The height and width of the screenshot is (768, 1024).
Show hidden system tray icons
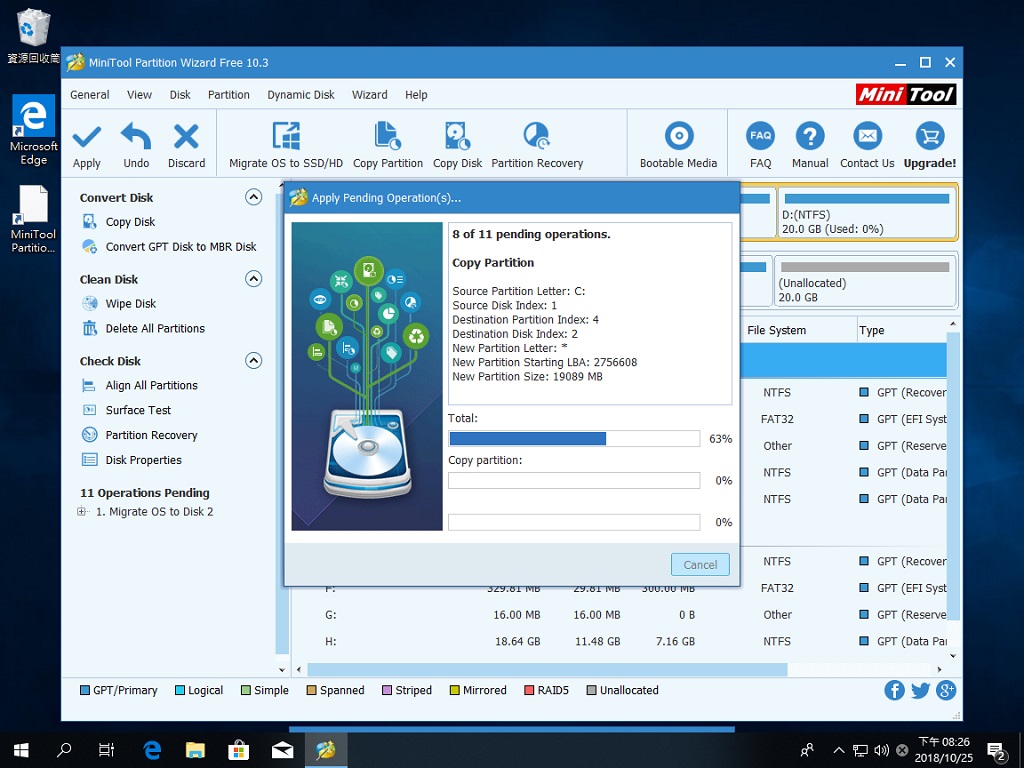point(839,750)
